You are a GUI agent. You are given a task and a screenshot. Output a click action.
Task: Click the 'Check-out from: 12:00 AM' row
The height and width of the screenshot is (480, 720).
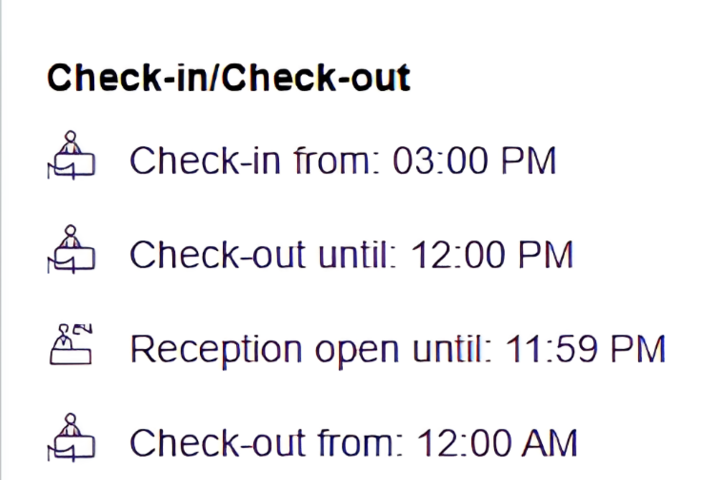[x=353, y=443]
